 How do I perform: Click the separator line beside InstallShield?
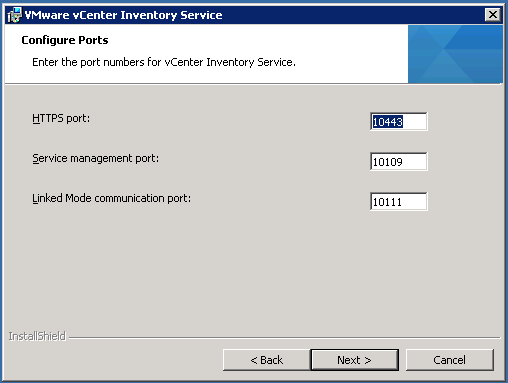284,338
